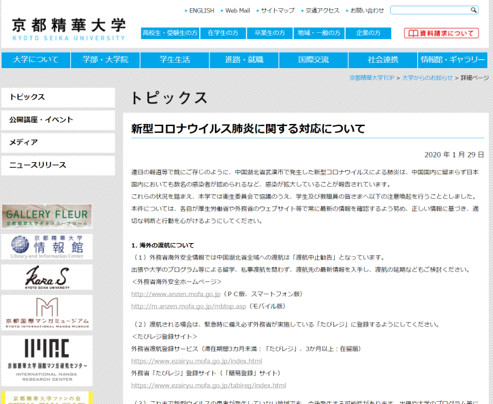Open the m.anzen.mofa.go.jp/mbtop.asp mobile link
The width and height of the screenshot is (493, 404).
tap(188, 306)
